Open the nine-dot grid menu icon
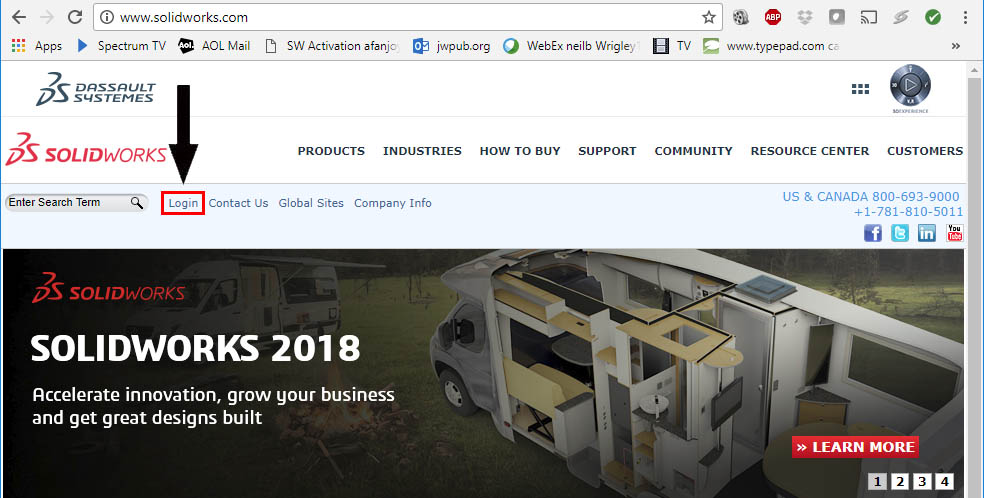The width and height of the screenshot is (984, 498). pos(860,89)
